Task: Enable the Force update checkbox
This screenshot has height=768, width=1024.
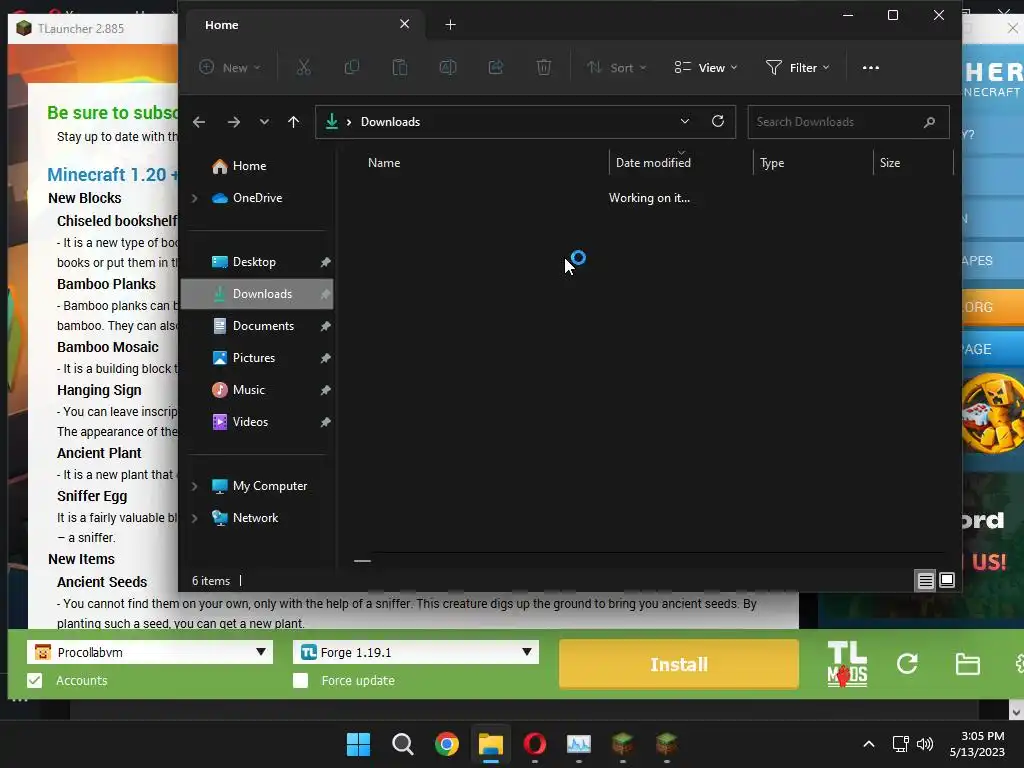Action: point(300,680)
